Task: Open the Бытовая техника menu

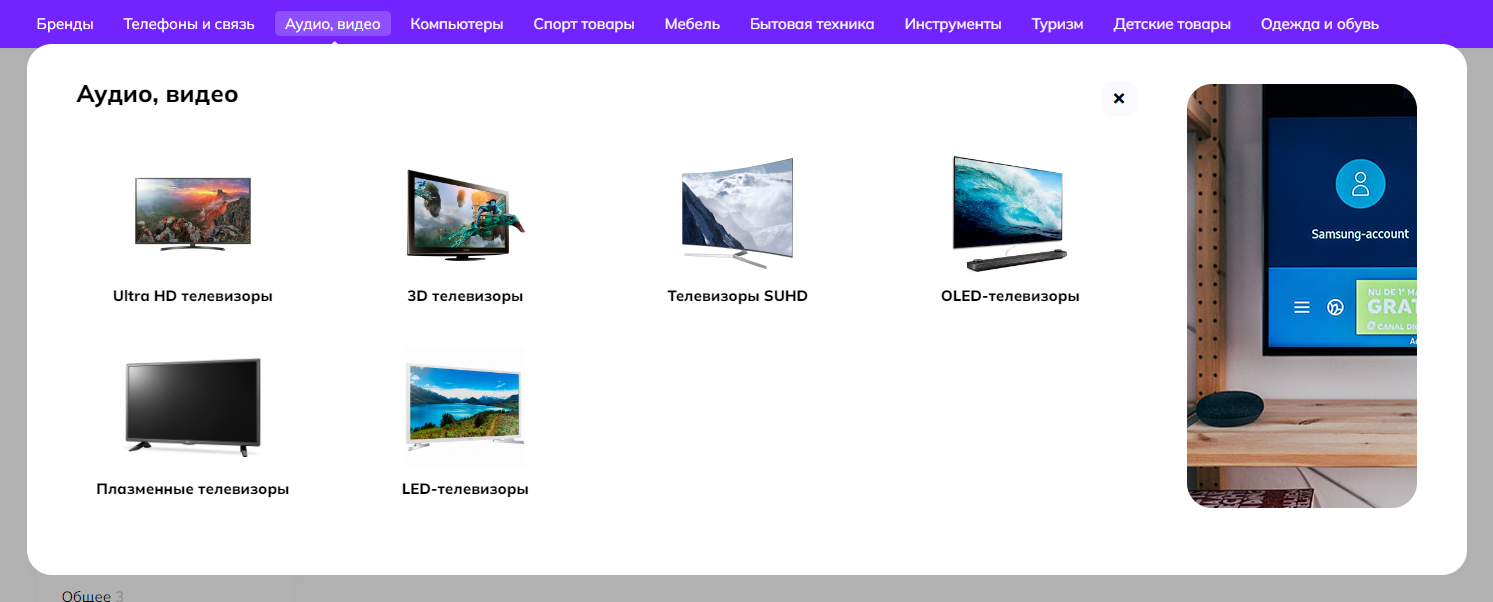Action: click(812, 24)
